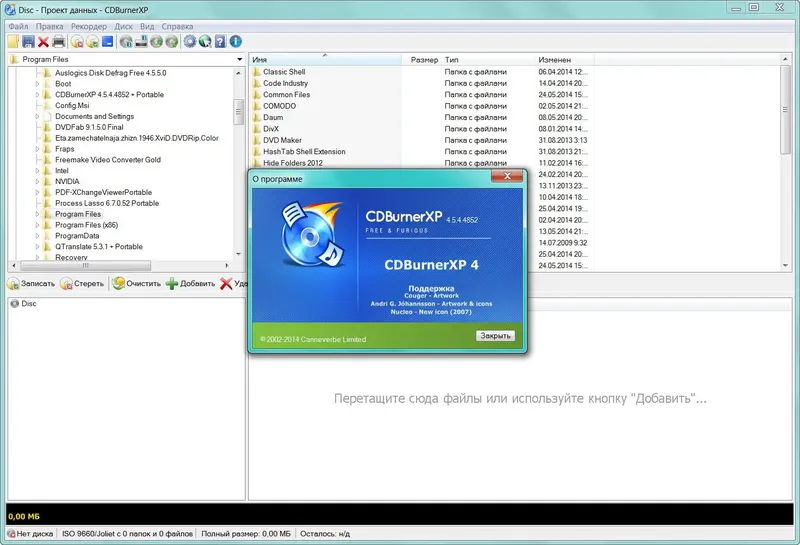
Task: Click the second green arrow disc tray icon
Action: (172, 42)
